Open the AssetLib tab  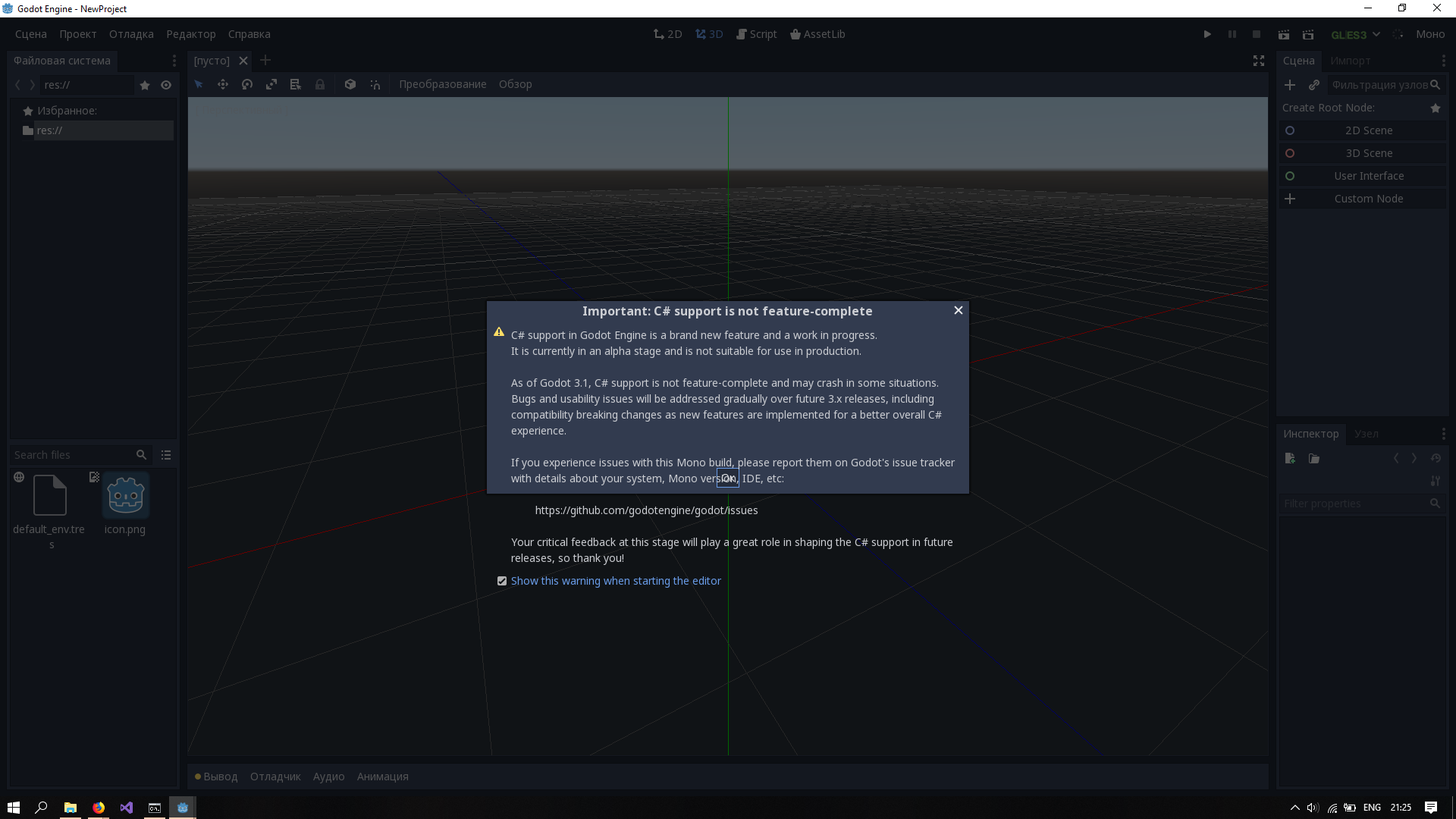817,34
